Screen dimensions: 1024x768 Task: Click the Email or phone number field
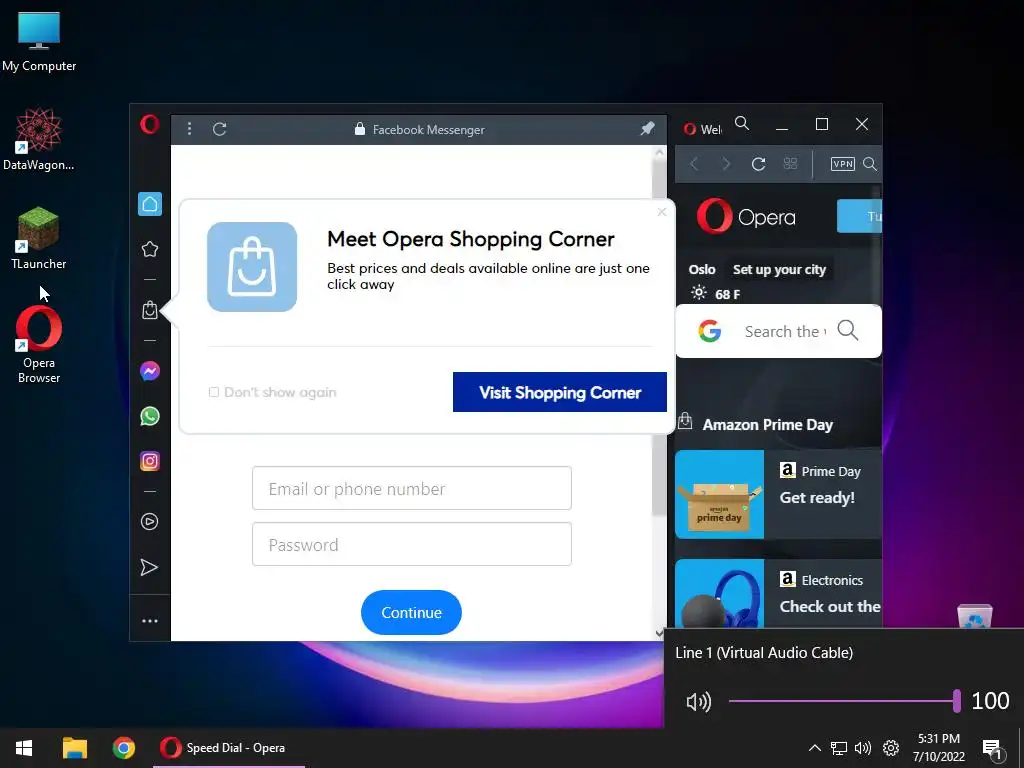412,488
